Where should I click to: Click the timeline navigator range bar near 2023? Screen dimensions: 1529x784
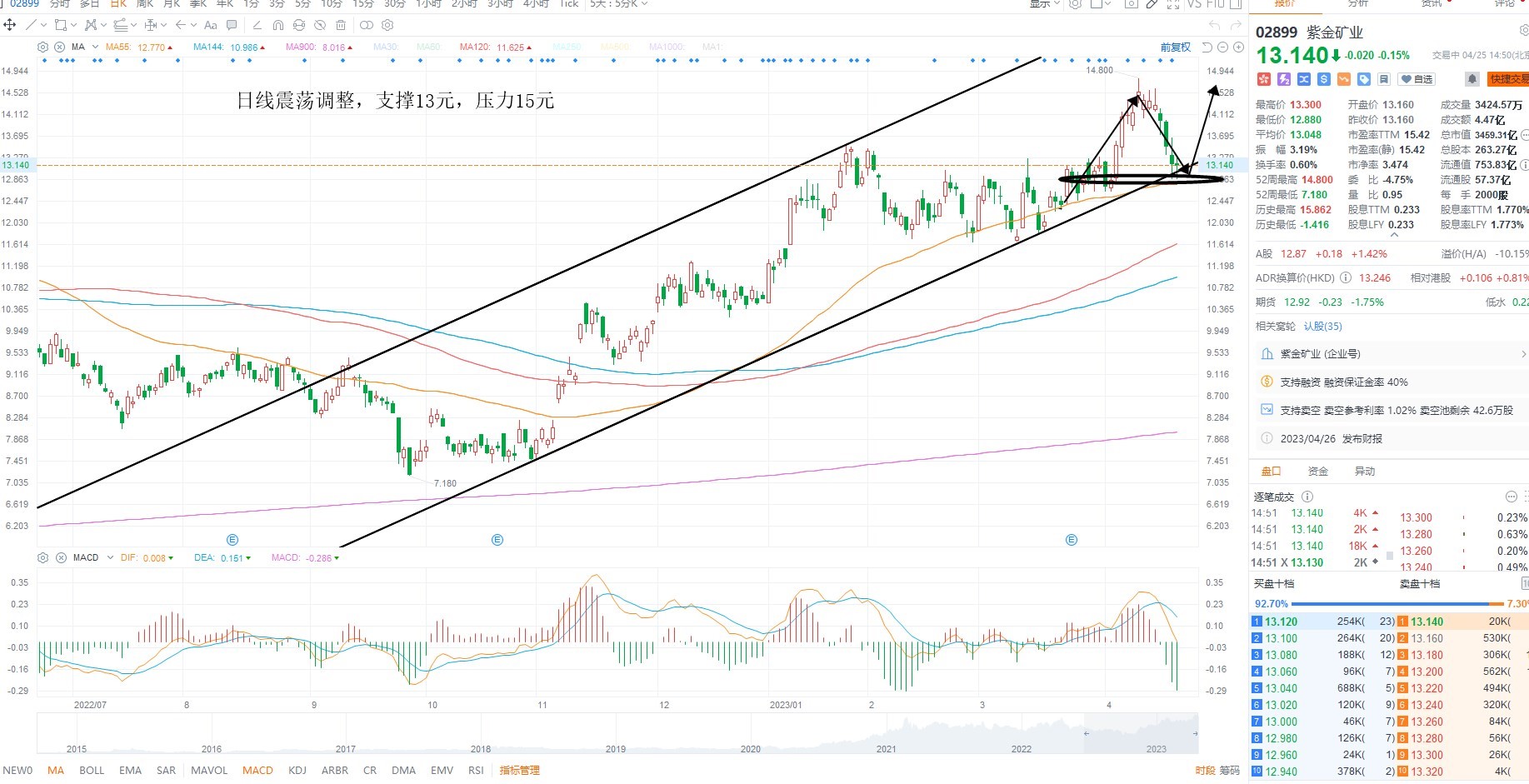click(1140, 734)
